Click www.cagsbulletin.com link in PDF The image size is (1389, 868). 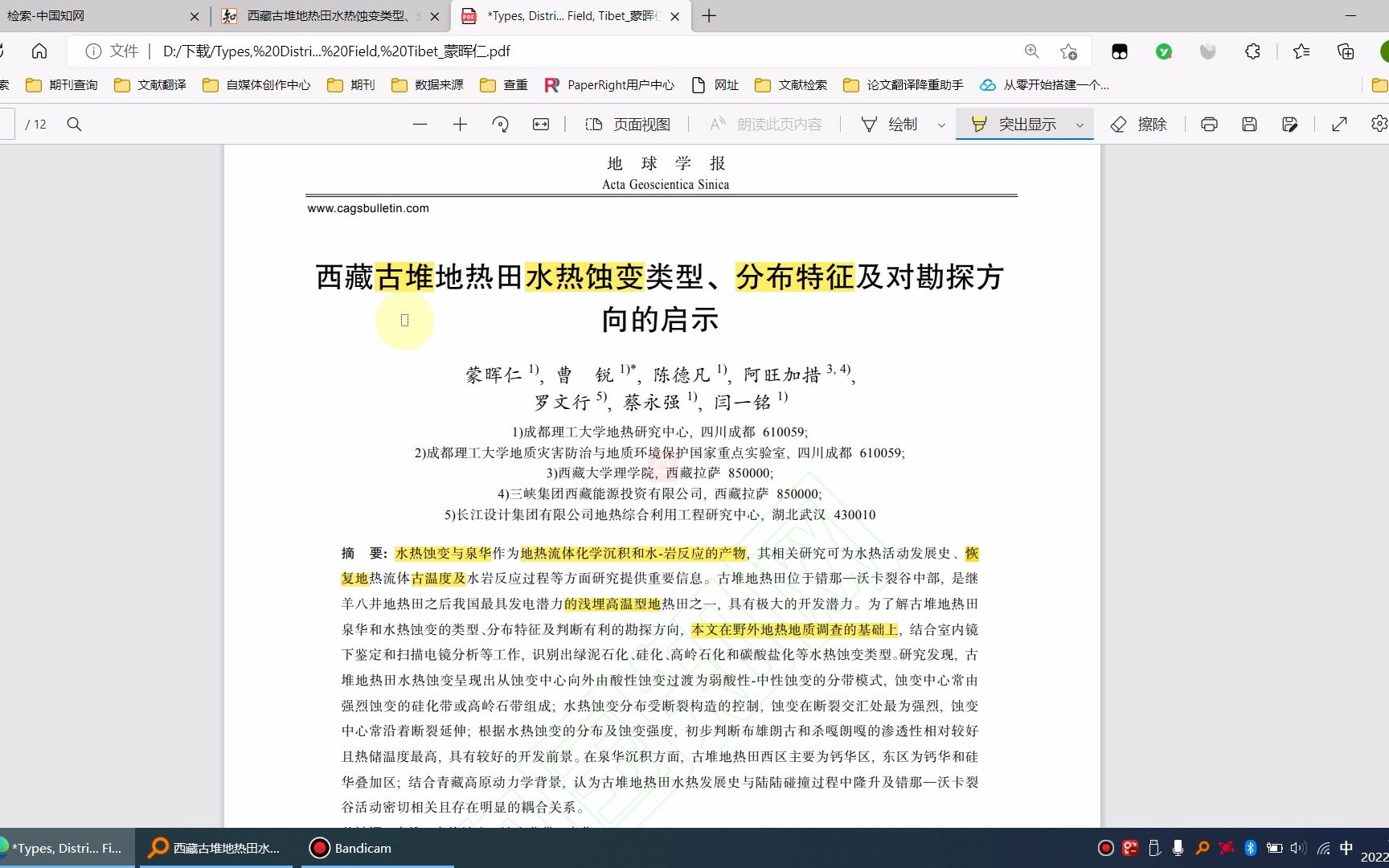pyautogui.click(x=368, y=208)
